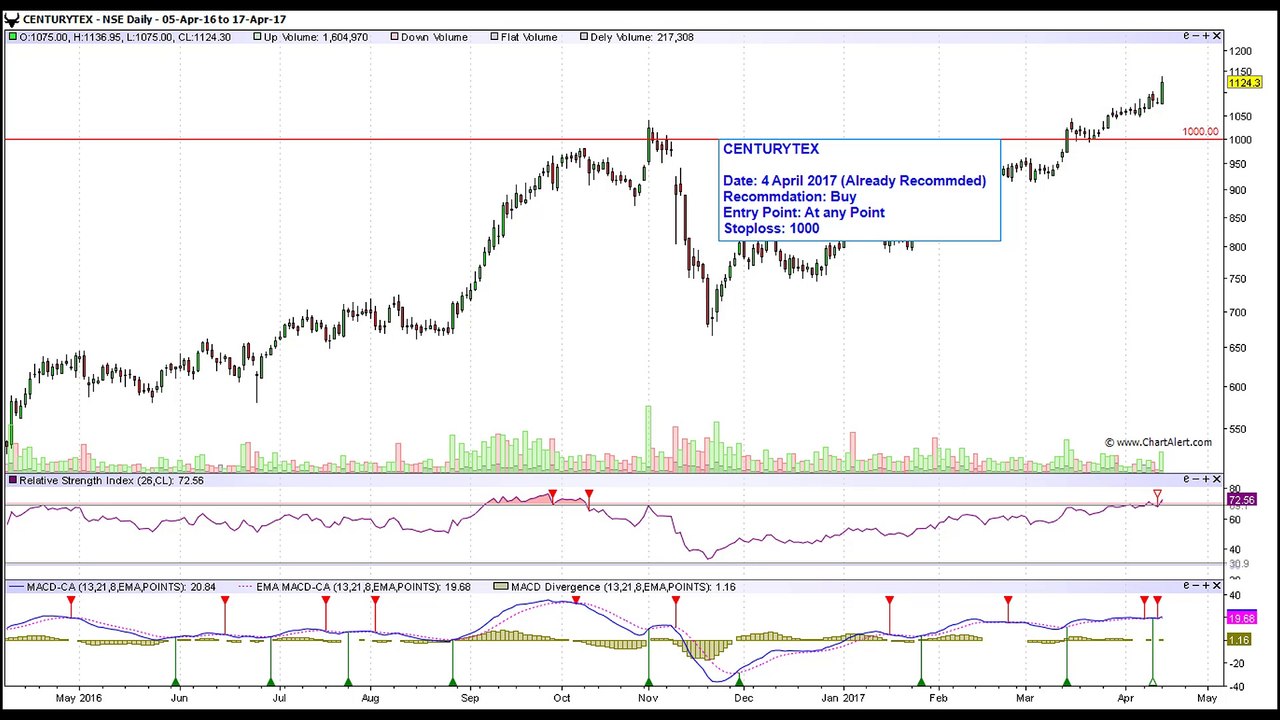1280x720 pixels.
Task: Click the CENTURYTEX annotation heading
Action: 771,149
